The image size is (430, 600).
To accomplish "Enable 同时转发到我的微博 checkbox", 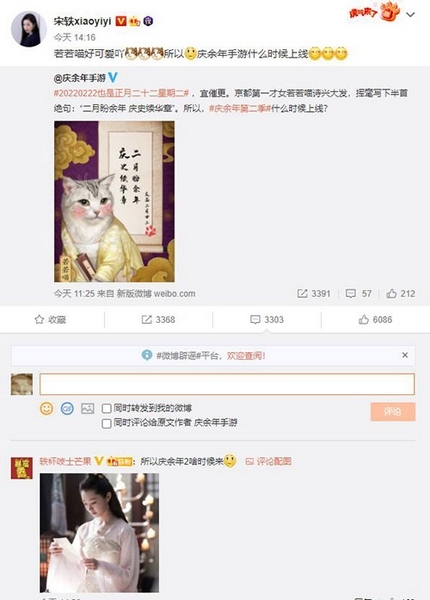I will tap(107, 409).
